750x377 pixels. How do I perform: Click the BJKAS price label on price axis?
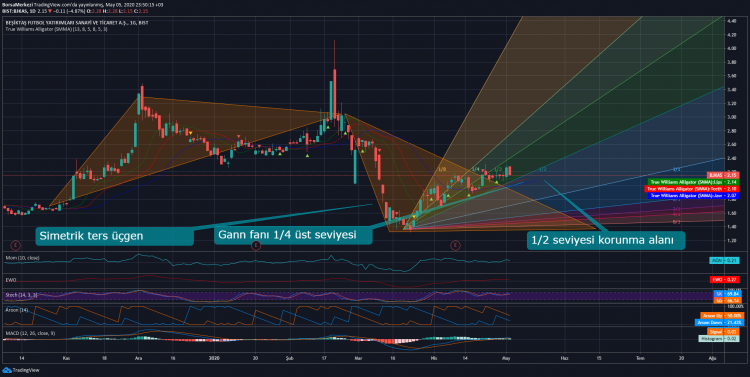723,176
